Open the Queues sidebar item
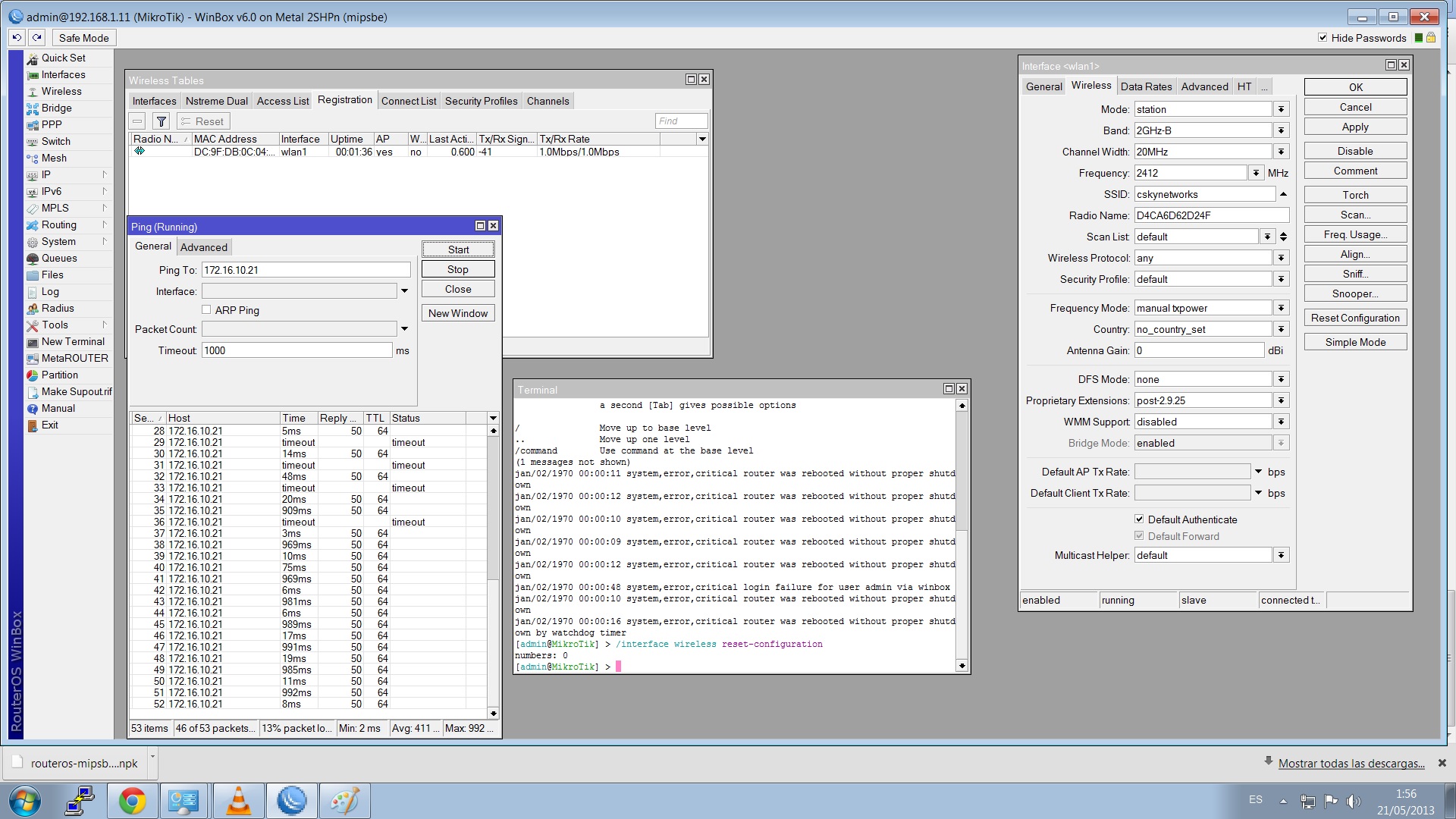This screenshot has height=819, width=1456. 58,258
